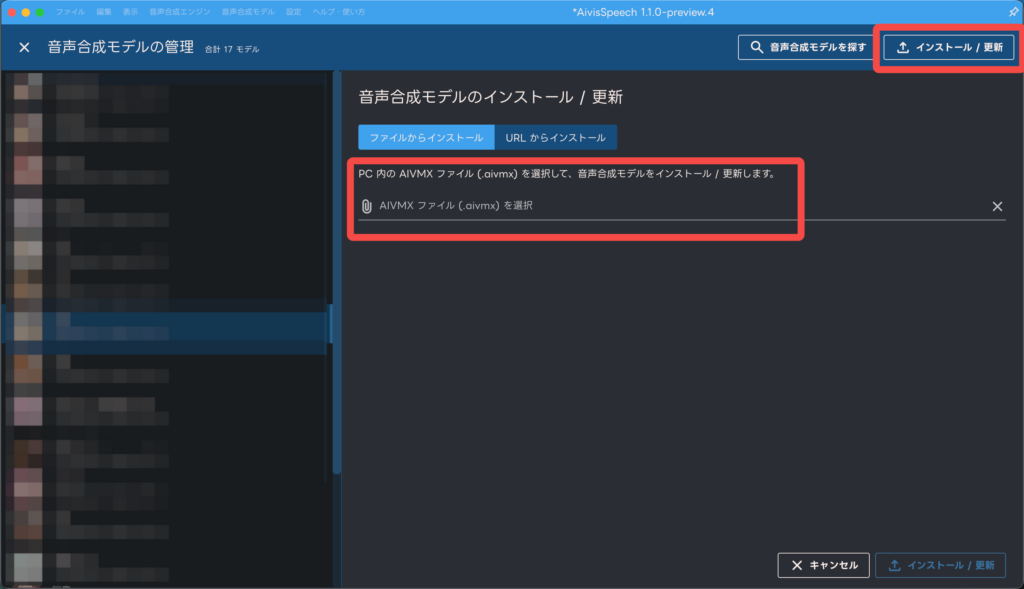Switch to the URL からインストール tab
Image resolution: width=1024 pixels, height=589 pixels.
point(555,137)
